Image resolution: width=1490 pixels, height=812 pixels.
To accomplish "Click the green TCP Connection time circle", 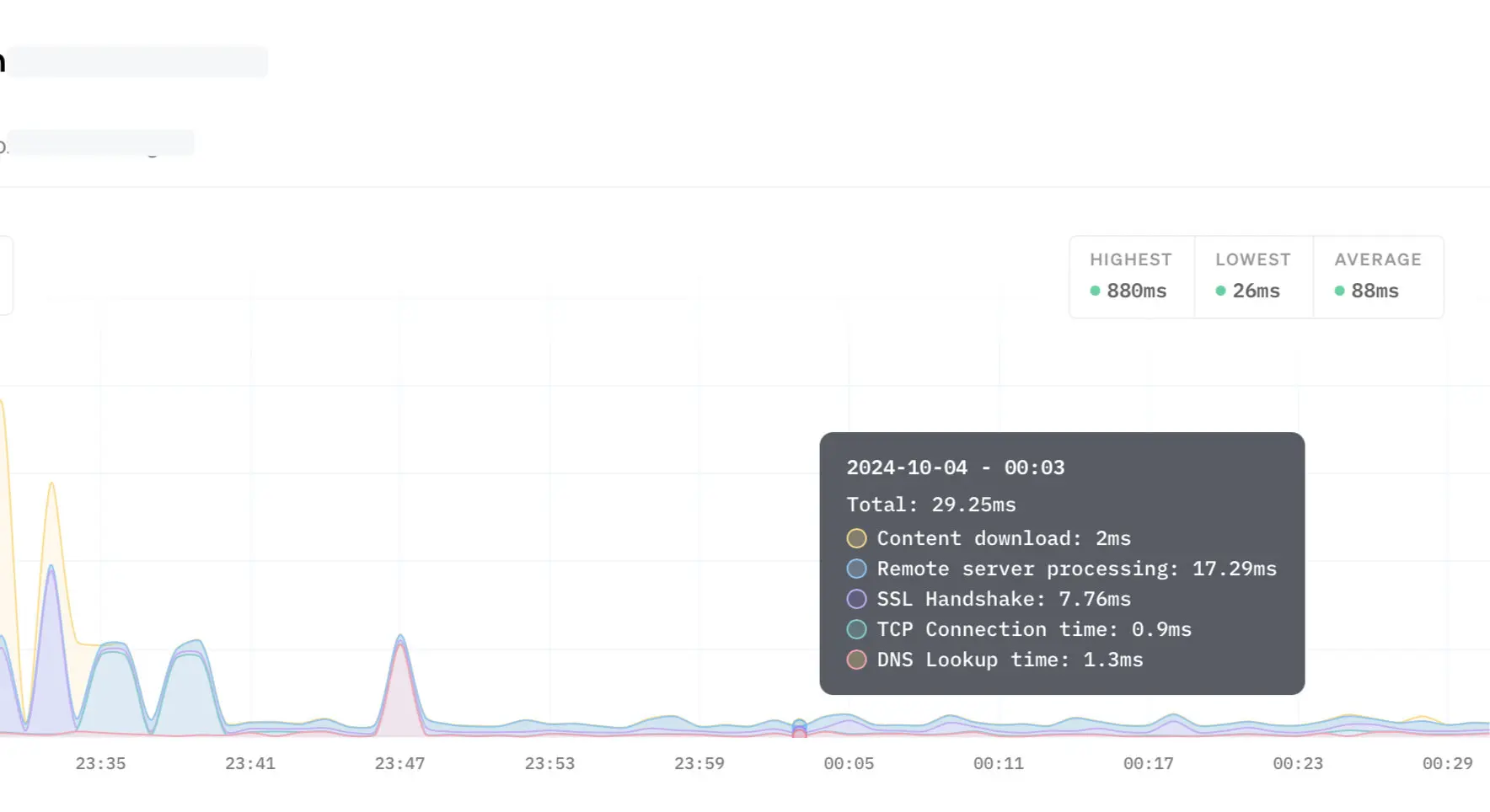I will pos(856,629).
